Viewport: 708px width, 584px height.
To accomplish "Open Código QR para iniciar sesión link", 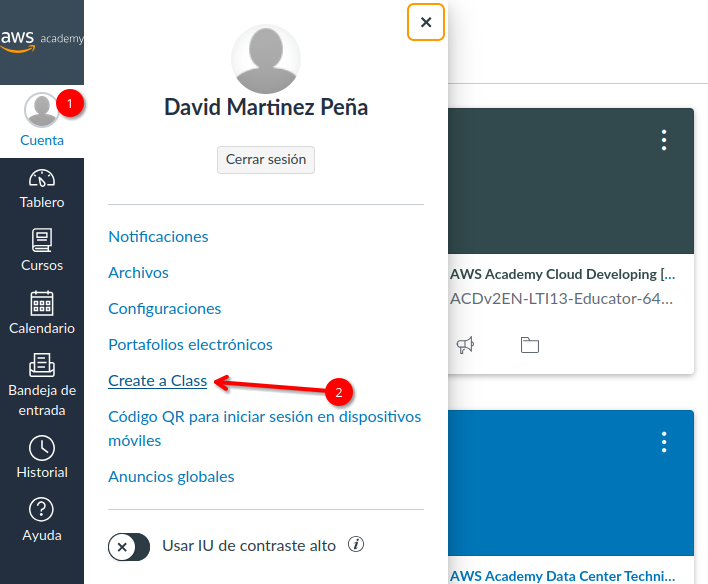I will tap(265, 429).
